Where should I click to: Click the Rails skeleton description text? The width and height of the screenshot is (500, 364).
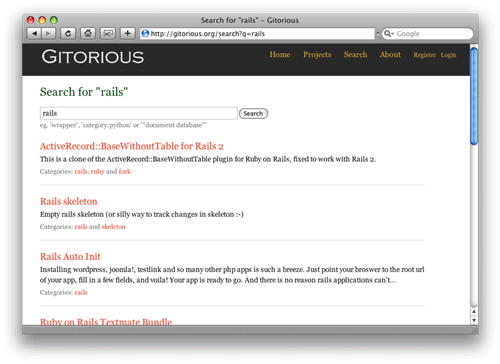pyautogui.click(x=142, y=214)
